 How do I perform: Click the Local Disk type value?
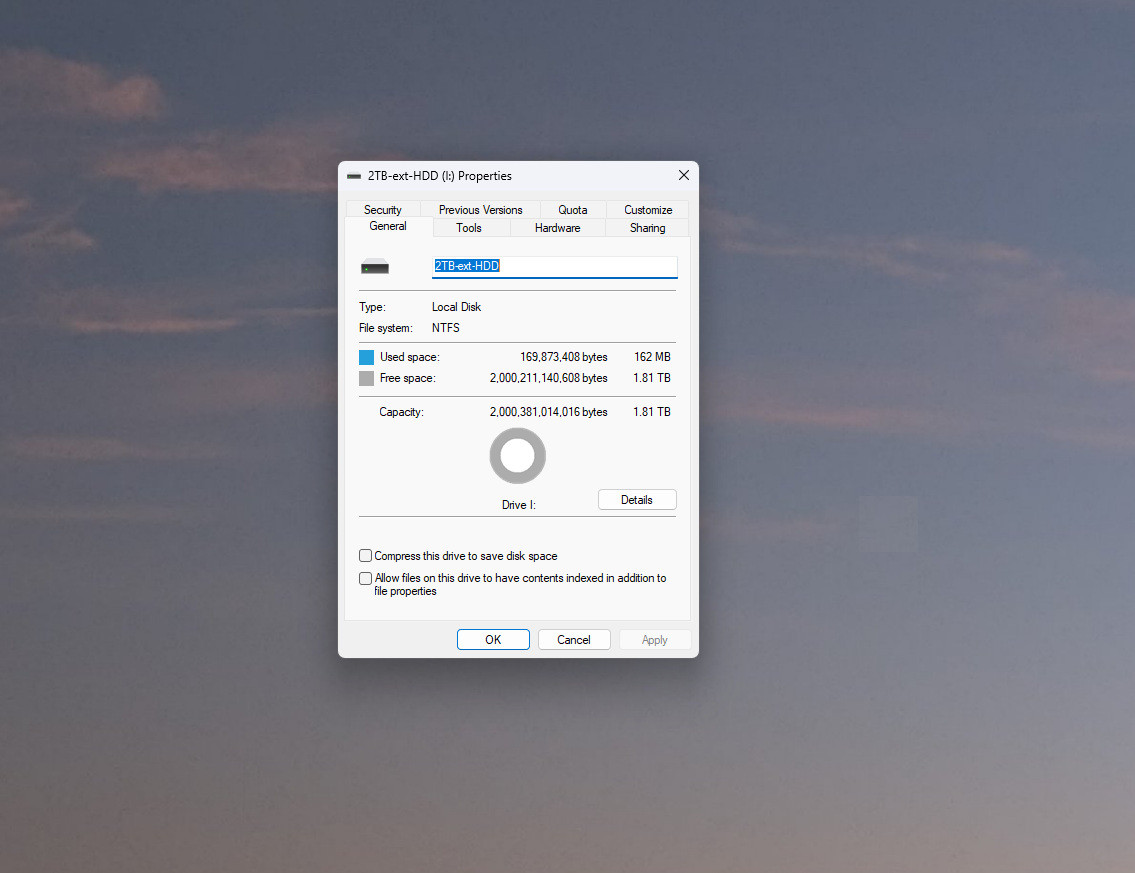[x=456, y=307]
